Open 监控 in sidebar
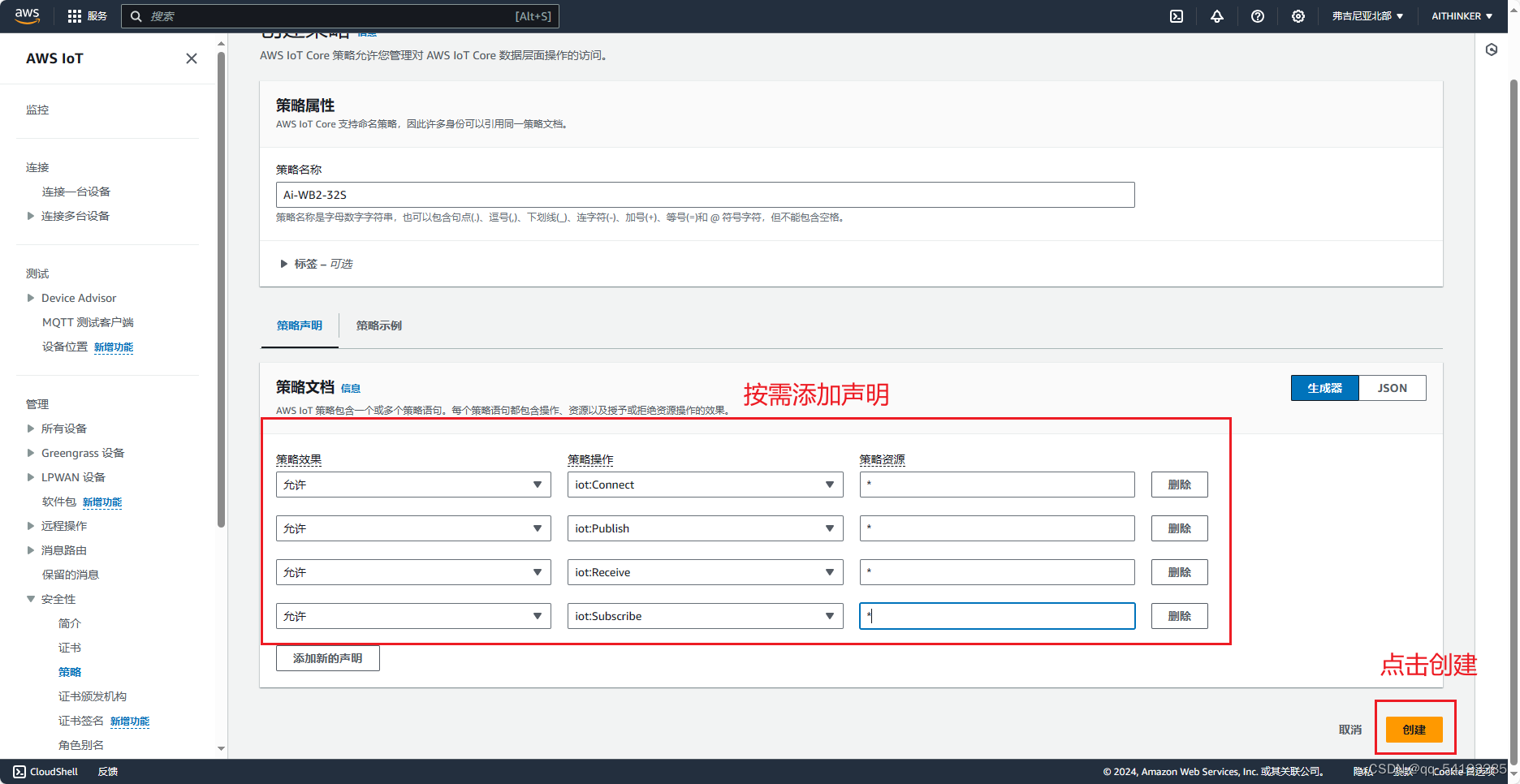Screen dimensions: 1520x784 (x=37, y=110)
